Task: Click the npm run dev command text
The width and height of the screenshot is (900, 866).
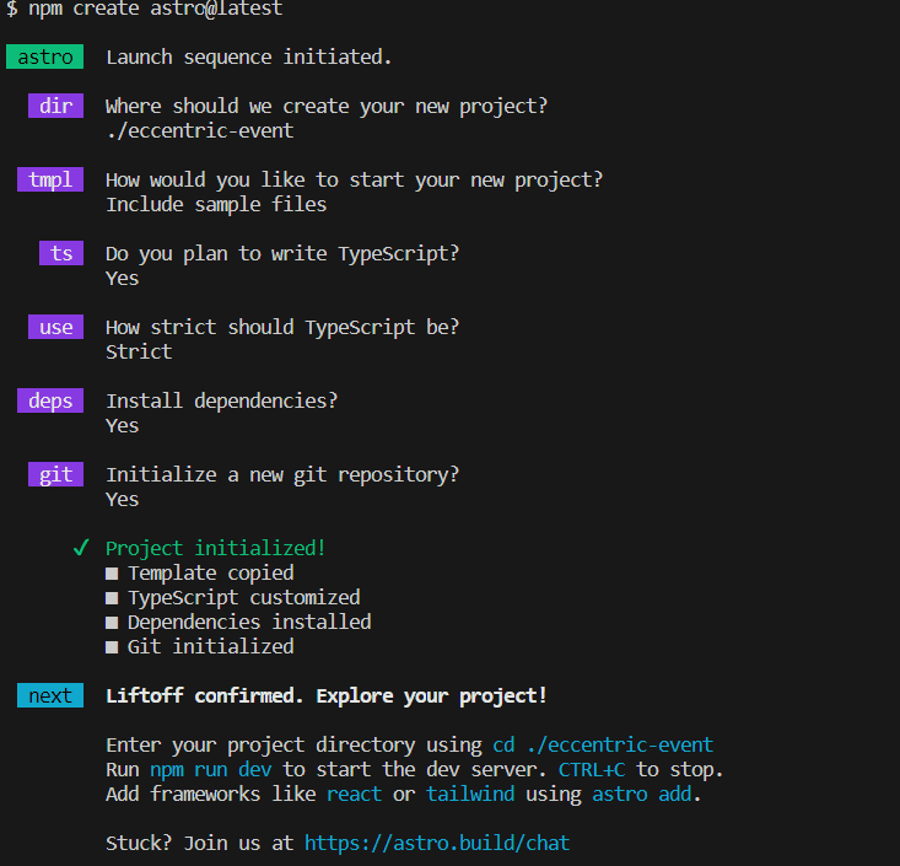Action: (213, 770)
